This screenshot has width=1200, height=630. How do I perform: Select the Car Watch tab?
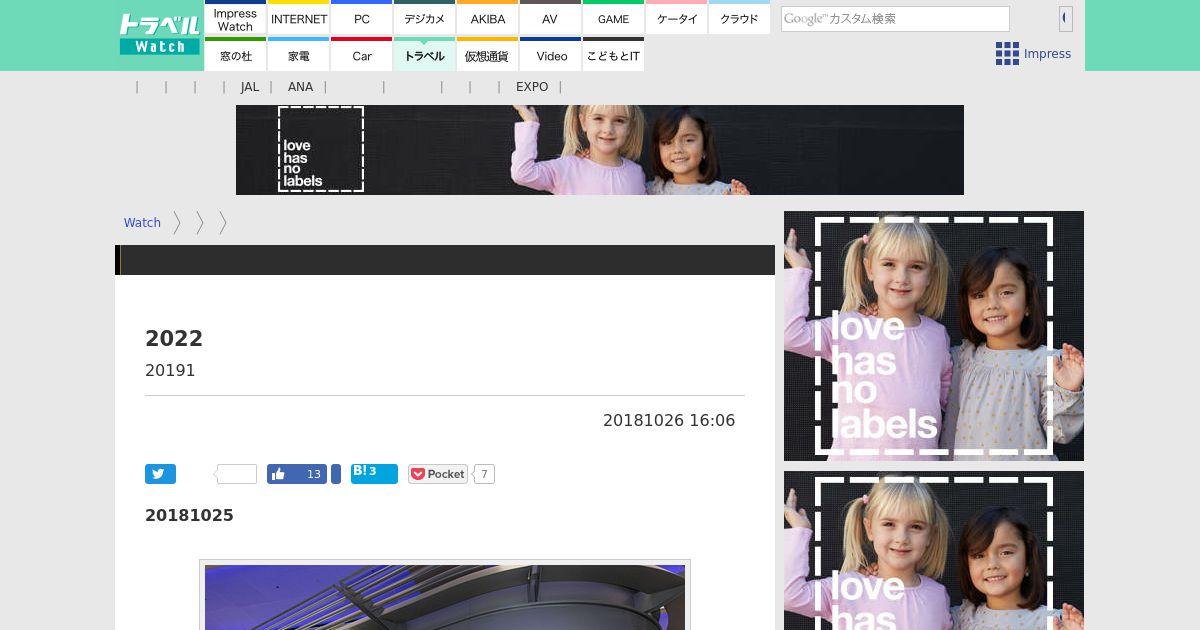(x=361, y=55)
